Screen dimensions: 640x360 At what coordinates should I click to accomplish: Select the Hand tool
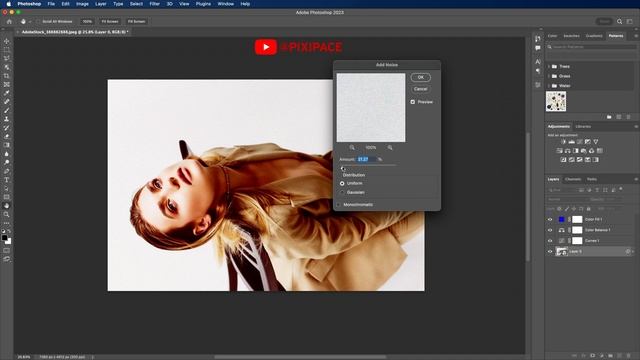click(x=7, y=206)
